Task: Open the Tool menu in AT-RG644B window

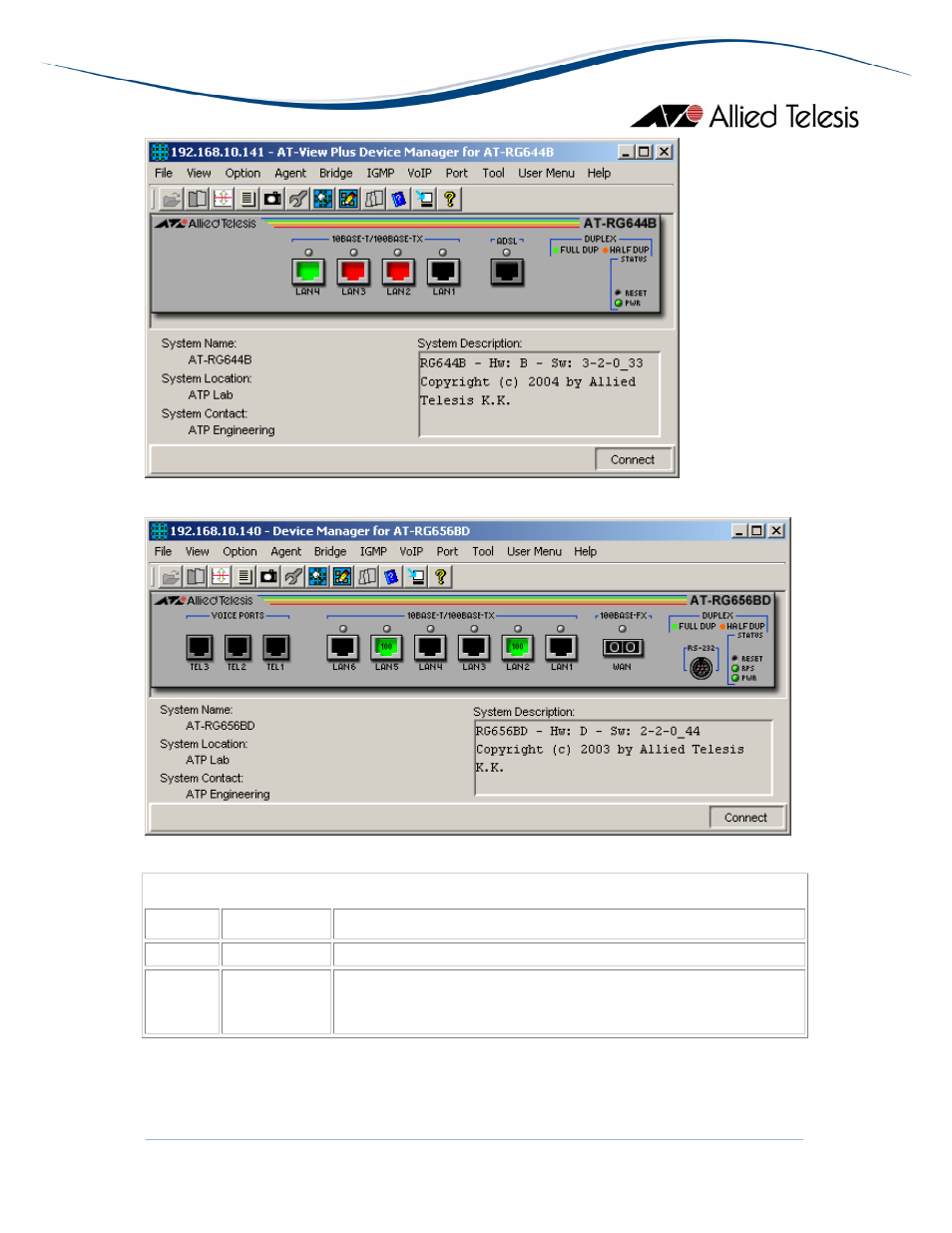Action: (494, 173)
